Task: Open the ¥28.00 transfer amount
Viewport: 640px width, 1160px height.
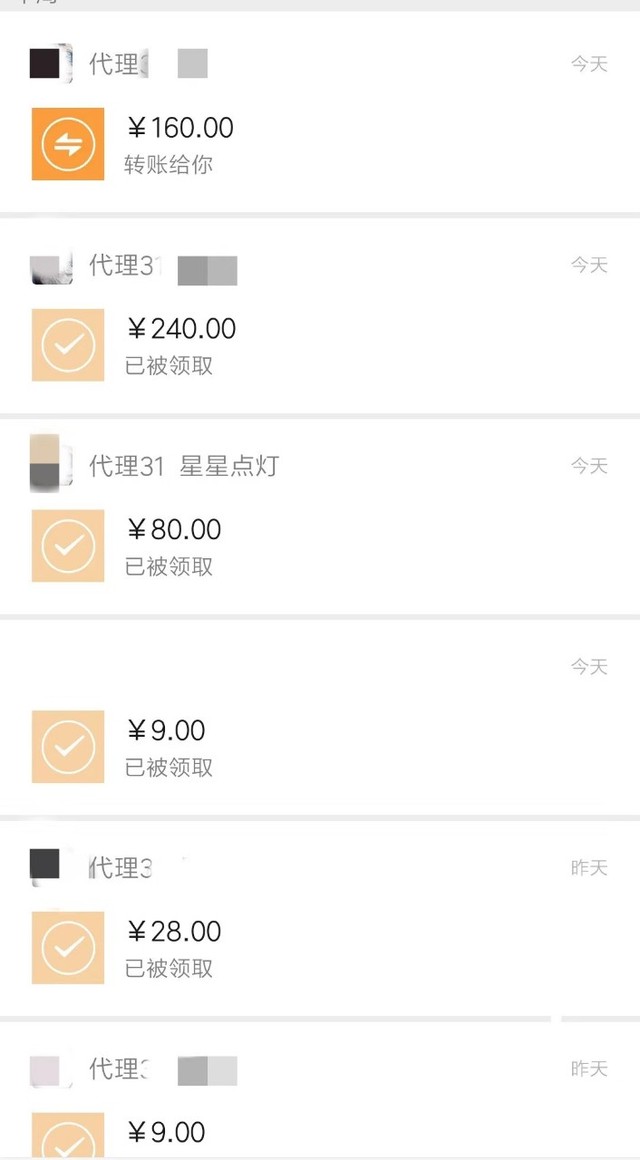Action: pyautogui.click(x=174, y=932)
